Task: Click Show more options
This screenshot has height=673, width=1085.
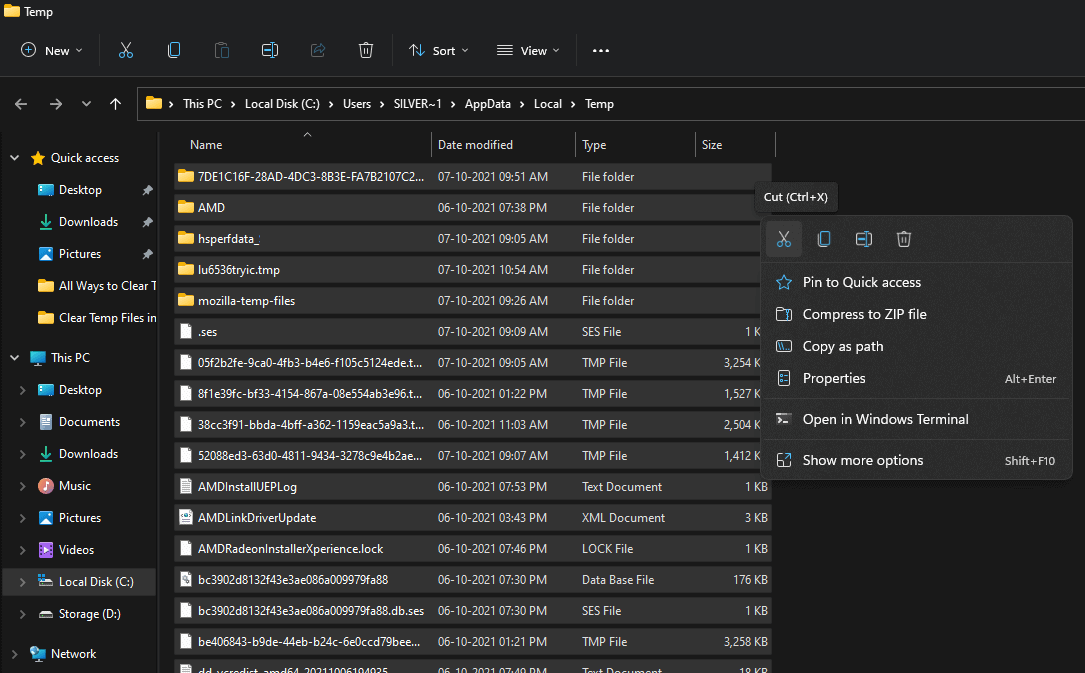Action: tap(862, 460)
